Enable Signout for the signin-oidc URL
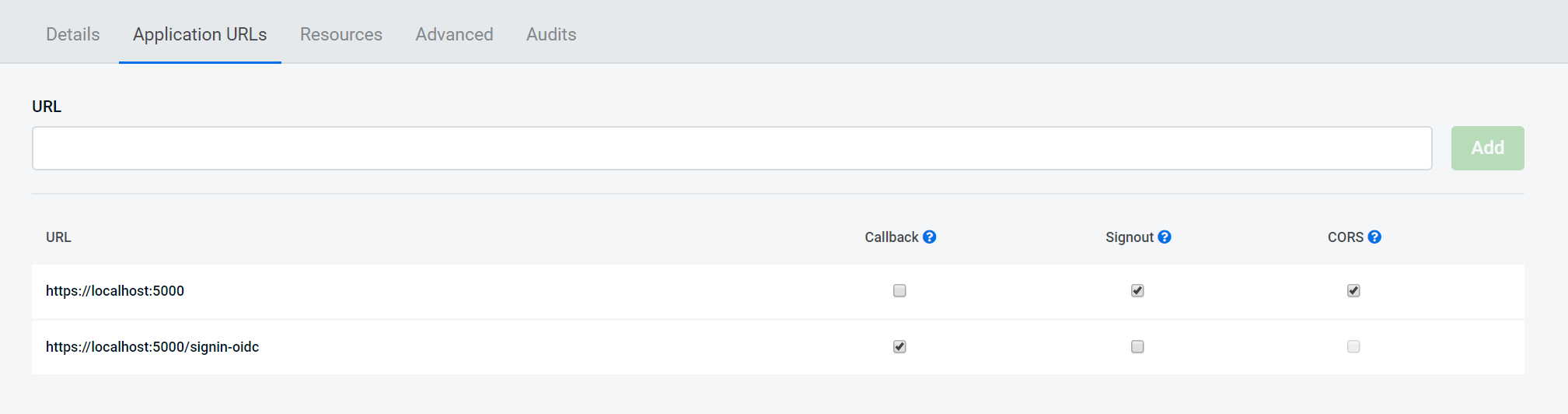 [x=1137, y=346]
